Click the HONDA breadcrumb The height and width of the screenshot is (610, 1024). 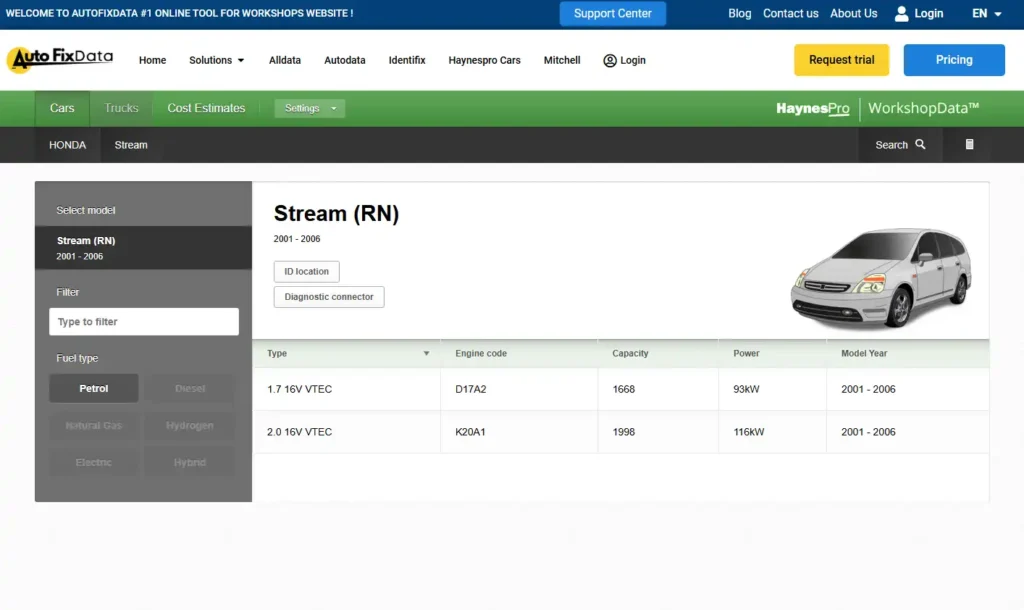tap(67, 145)
